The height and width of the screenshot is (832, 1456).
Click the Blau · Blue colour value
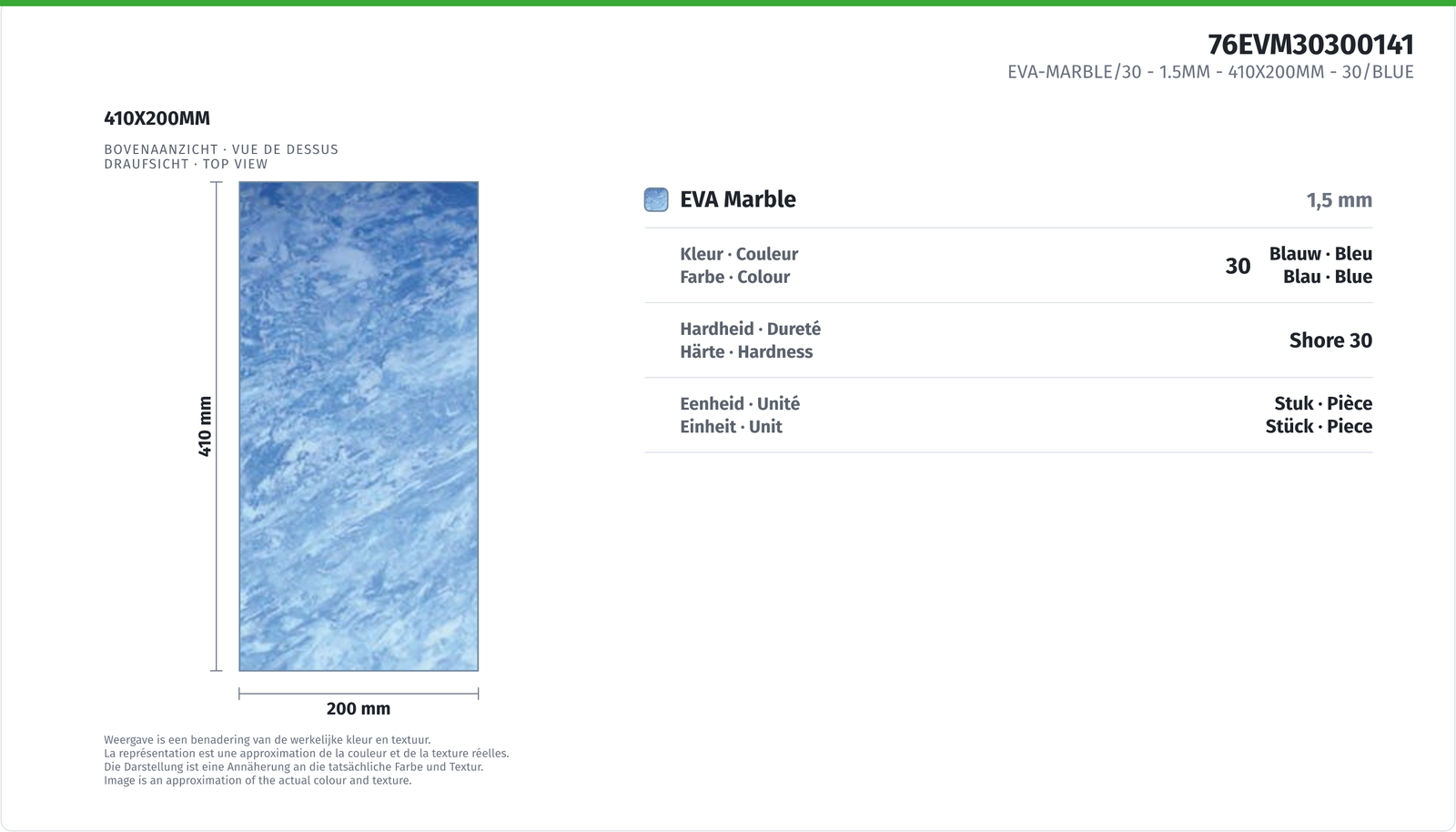(1328, 277)
